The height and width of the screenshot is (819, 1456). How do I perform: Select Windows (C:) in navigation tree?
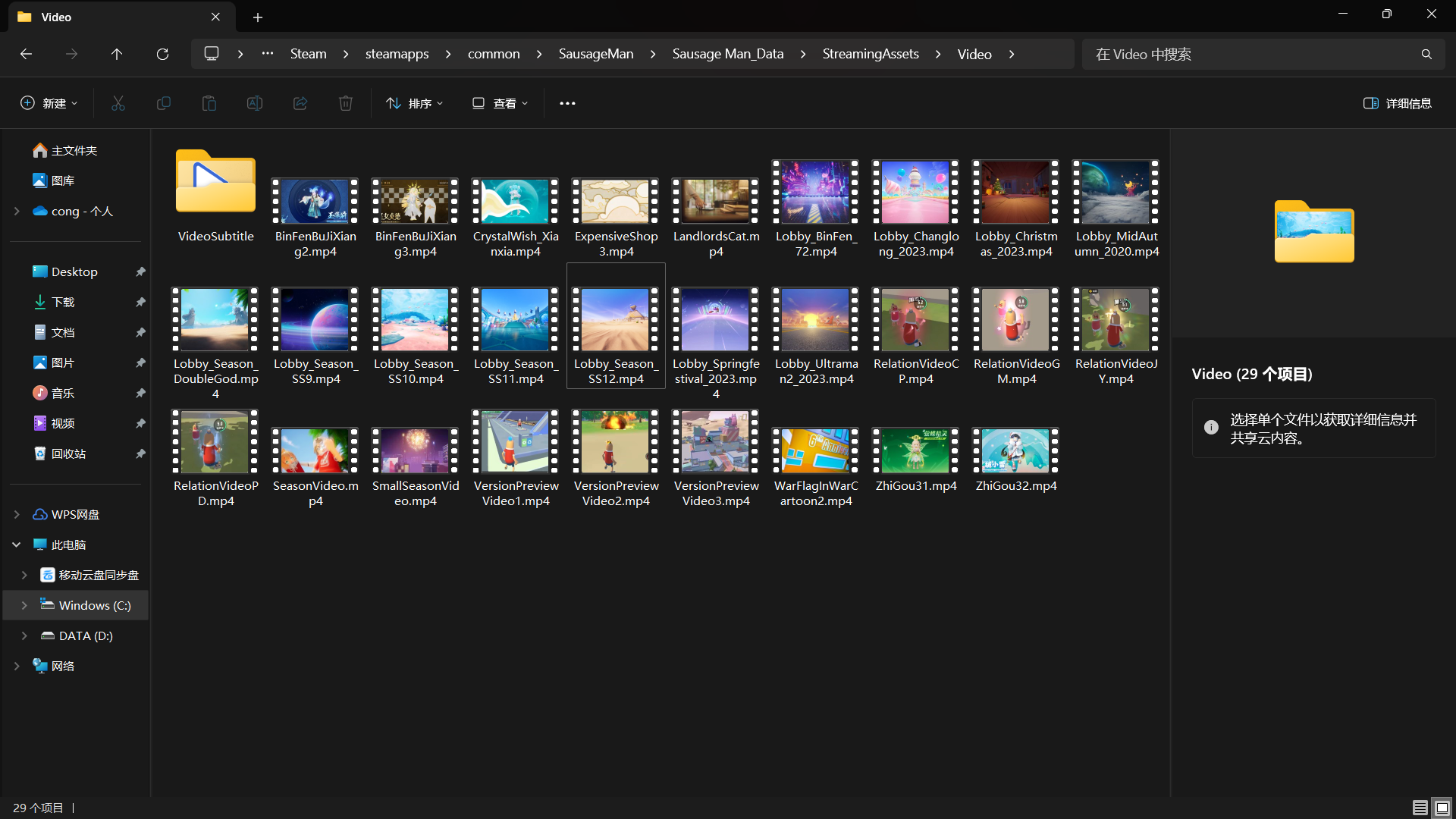[87, 605]
